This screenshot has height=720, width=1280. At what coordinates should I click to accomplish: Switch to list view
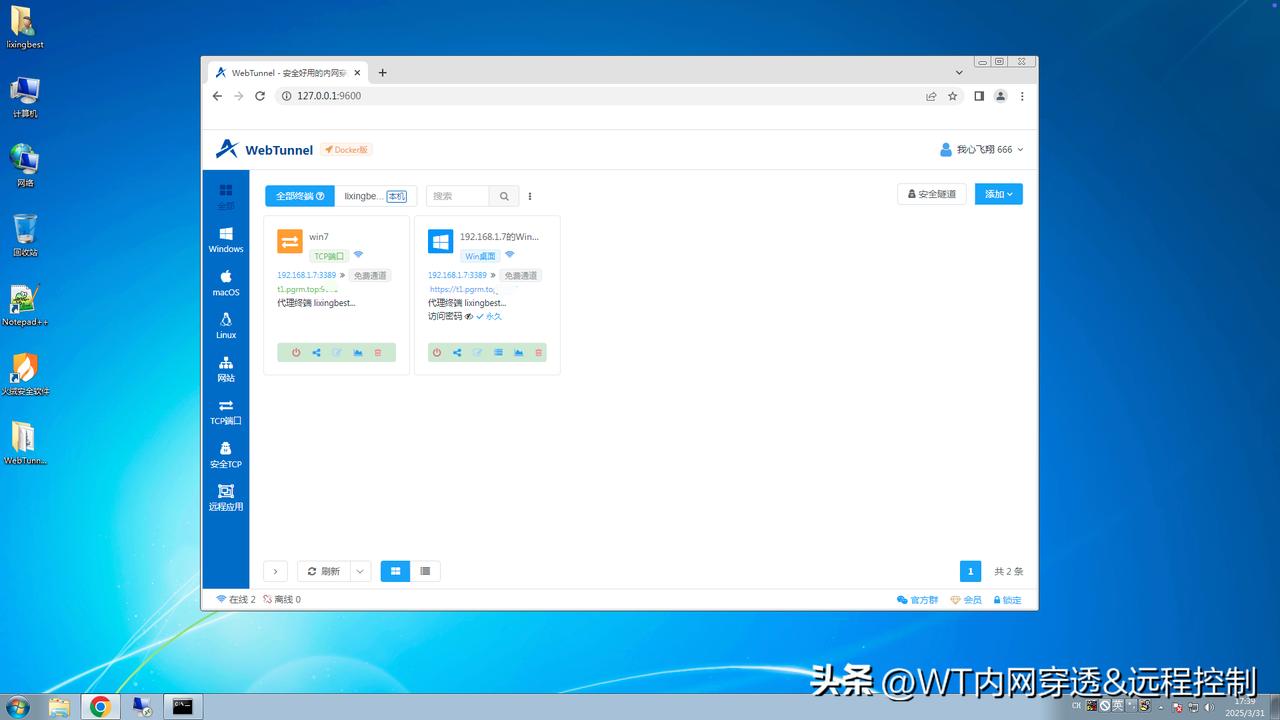click(425, 571)
